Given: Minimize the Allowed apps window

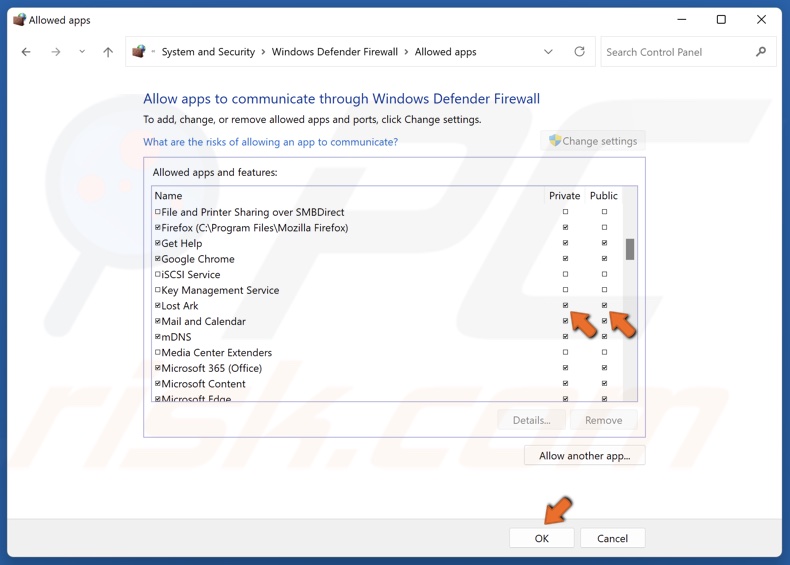Looking at the screenshot, I should 682,20.
